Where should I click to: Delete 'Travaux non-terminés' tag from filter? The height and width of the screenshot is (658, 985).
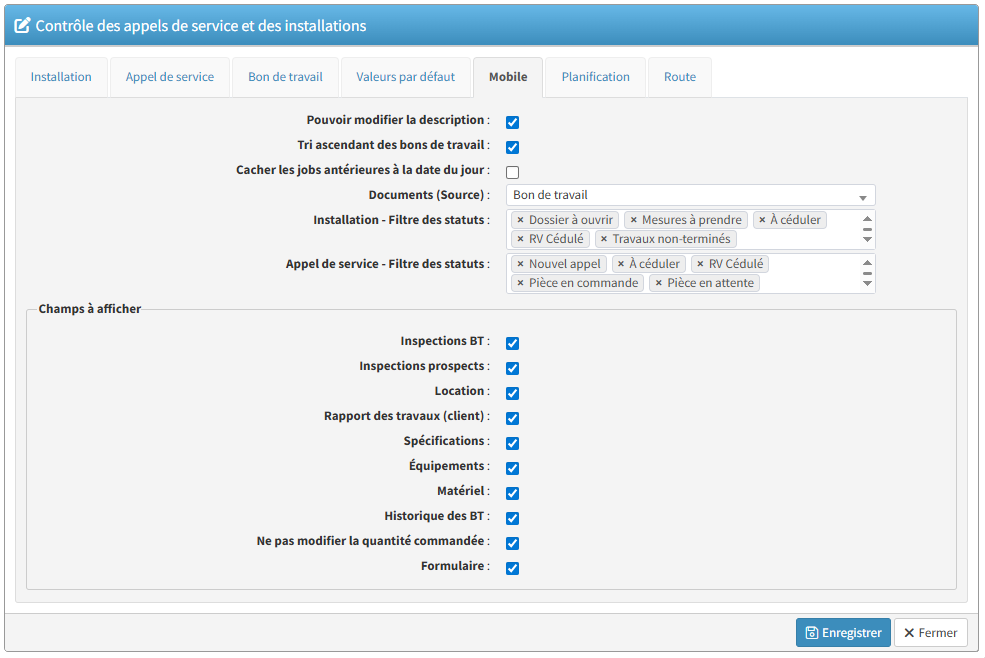point(604,239)
